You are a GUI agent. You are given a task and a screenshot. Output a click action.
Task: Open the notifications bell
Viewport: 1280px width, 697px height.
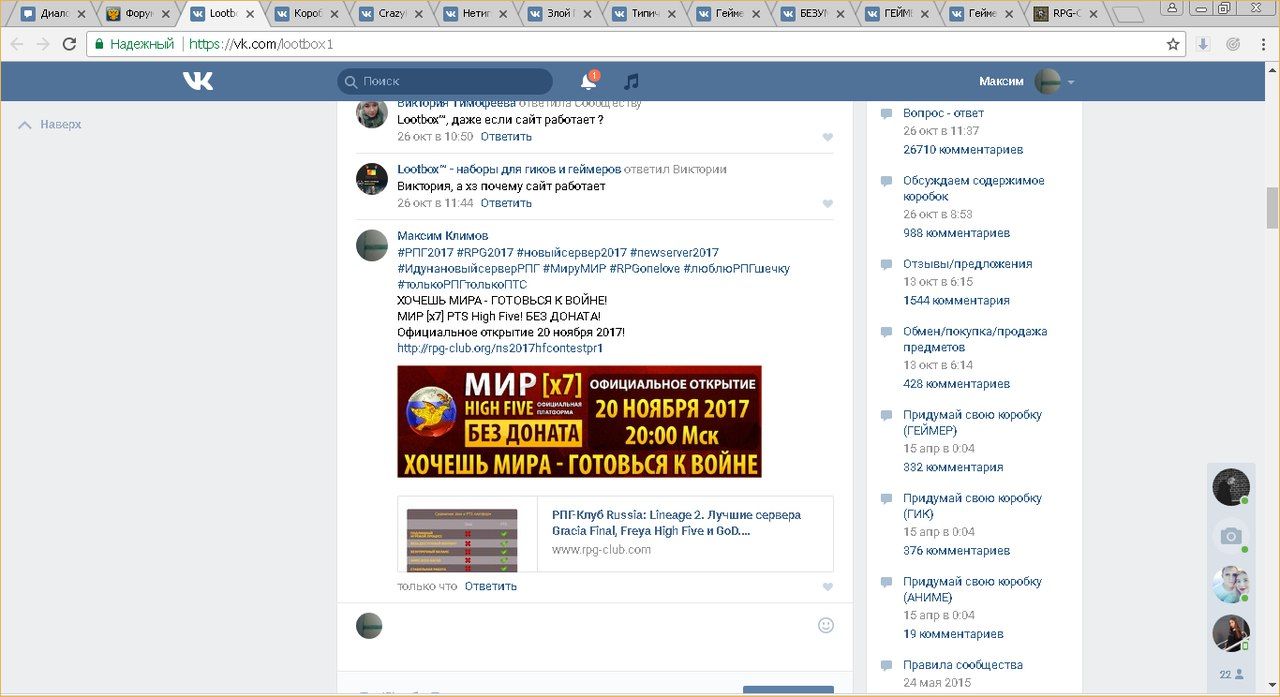click(x=588, y=82)
